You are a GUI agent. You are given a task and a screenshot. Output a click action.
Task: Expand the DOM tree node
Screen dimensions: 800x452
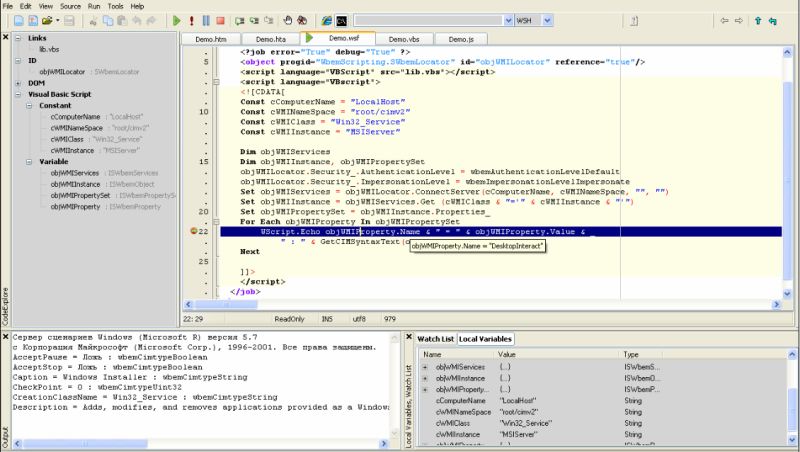click(20, 83)
